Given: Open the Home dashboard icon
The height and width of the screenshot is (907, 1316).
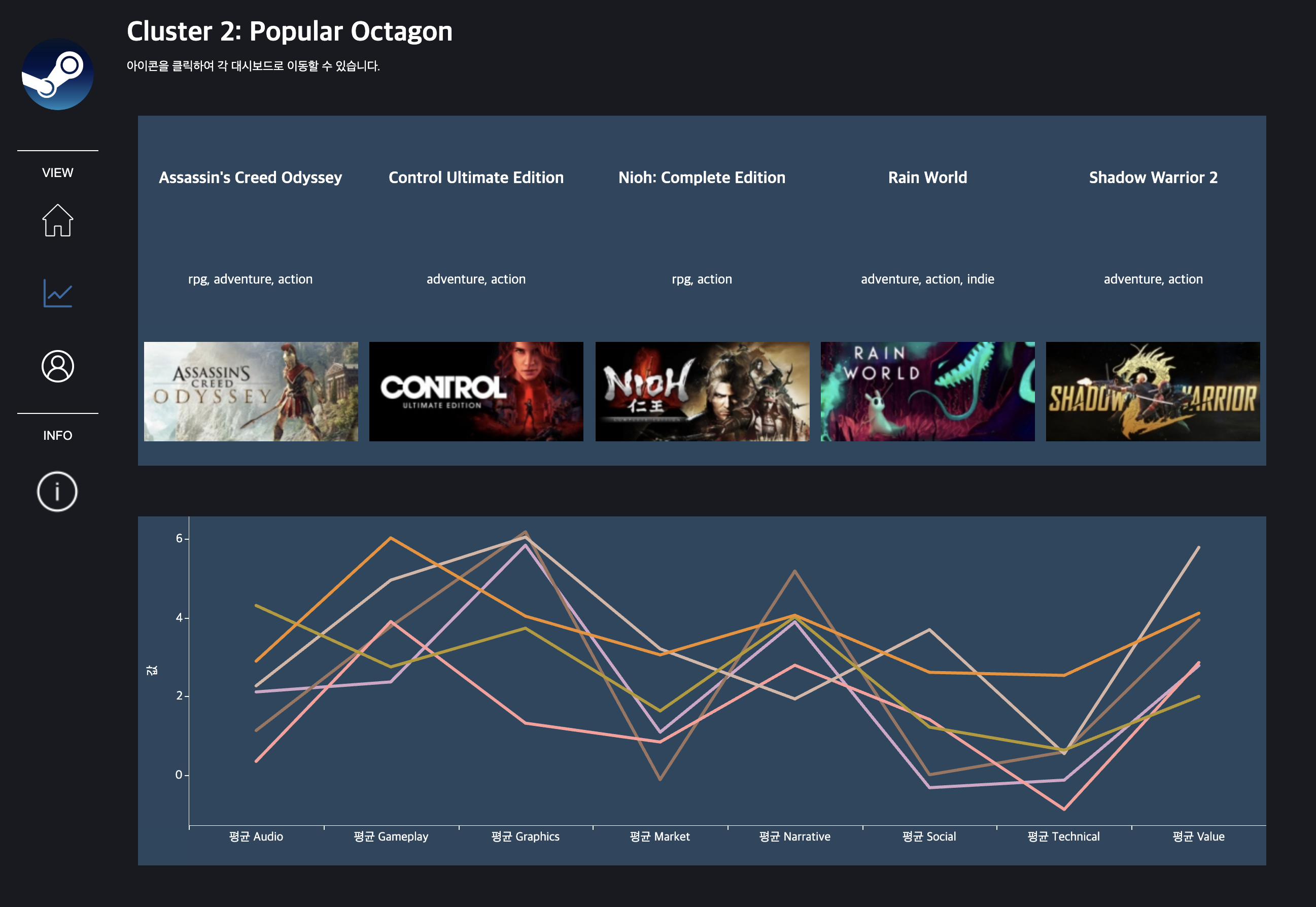Looking at the screenshot, I should pos(57,220).
